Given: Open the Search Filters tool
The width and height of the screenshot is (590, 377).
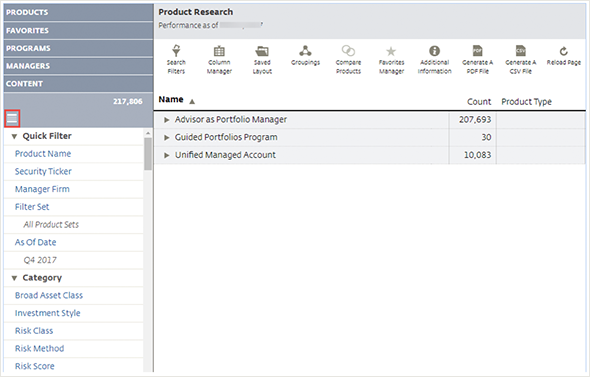Looking at the screenshot, I should click(176, 59).
